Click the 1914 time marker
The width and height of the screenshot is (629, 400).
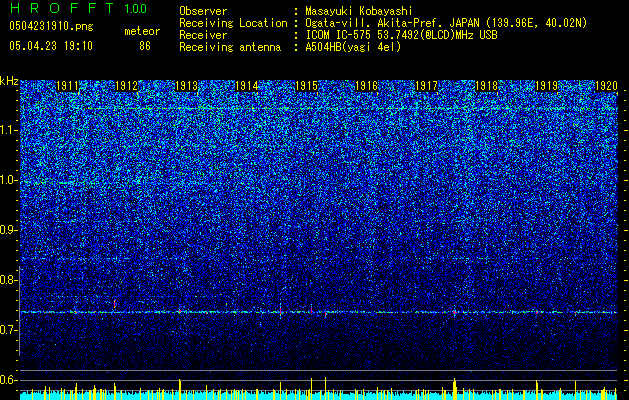pyautogui.click(x=246, y=86)
